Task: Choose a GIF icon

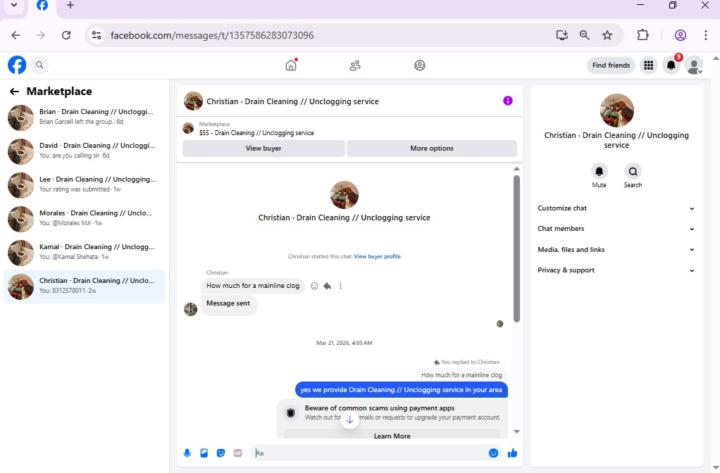Action: coord(237,453)
